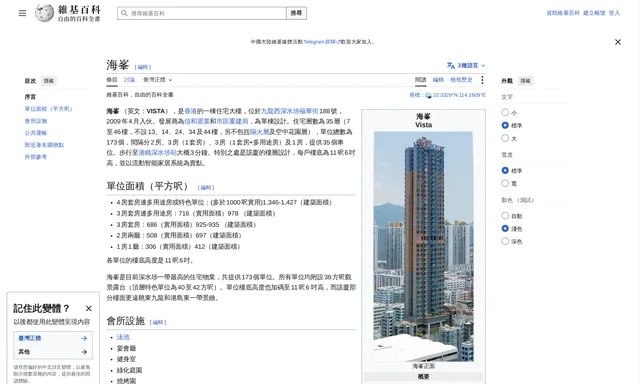The height and width of the screenshot is (384, 640).
Task: Click the language translate icon
Action: 451,65
